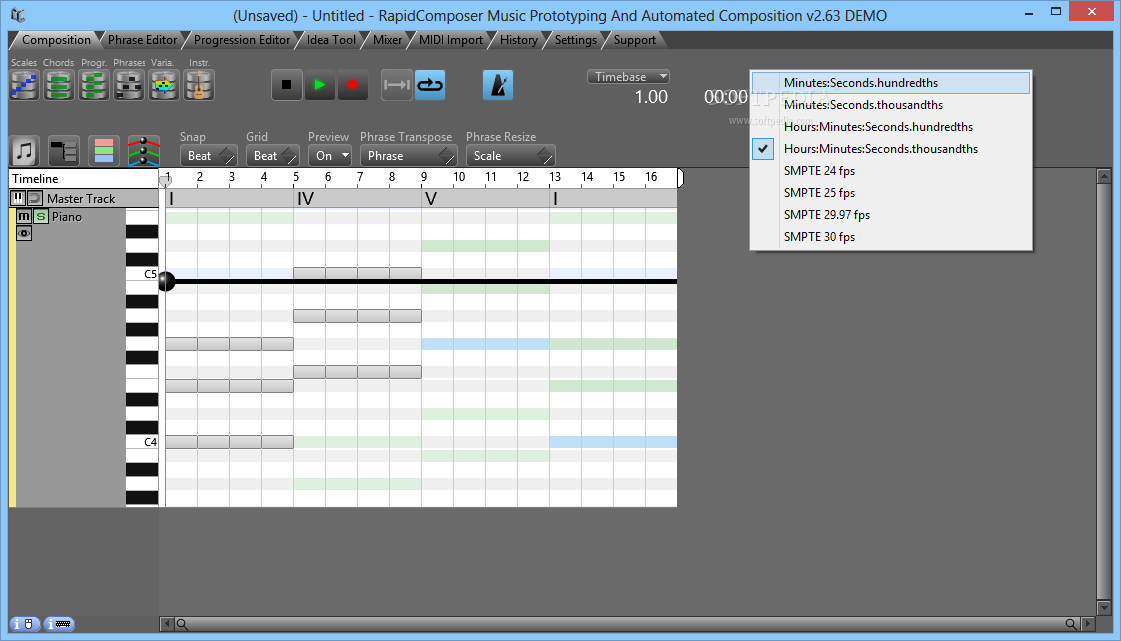Open the Phrases database icon

129,86
